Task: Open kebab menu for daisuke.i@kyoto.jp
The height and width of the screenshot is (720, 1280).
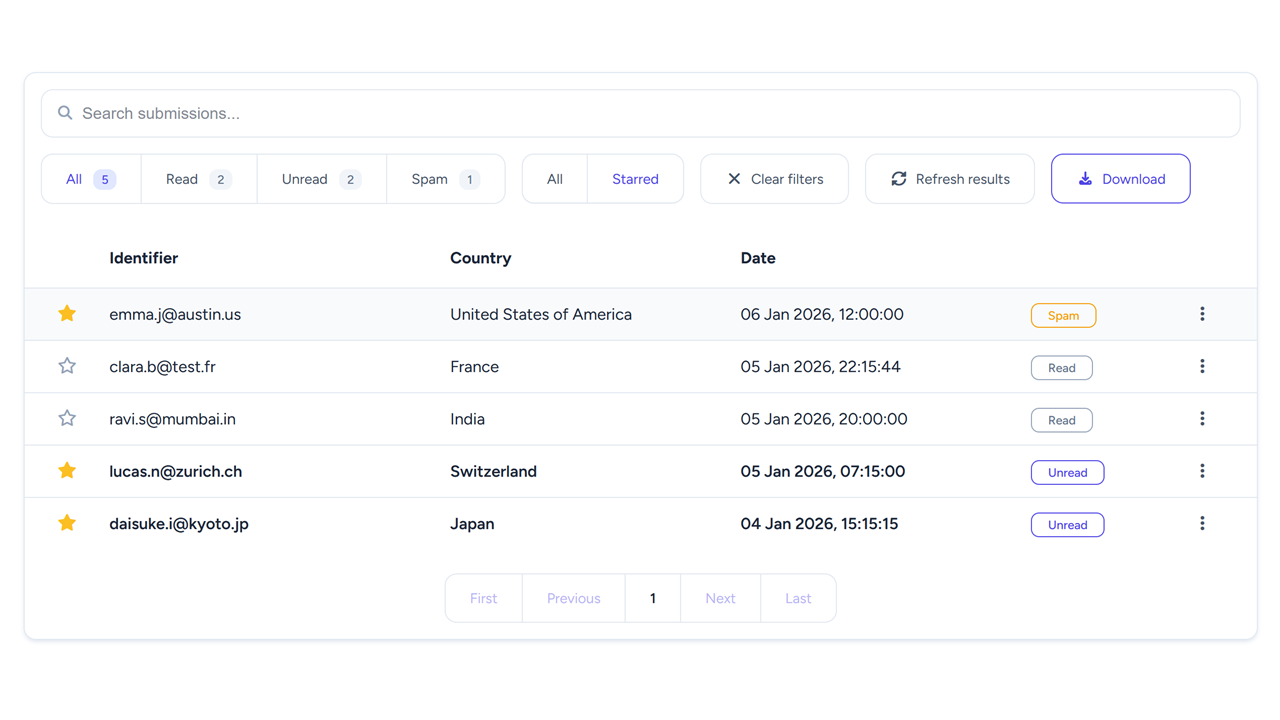Action: (1202, 524)
